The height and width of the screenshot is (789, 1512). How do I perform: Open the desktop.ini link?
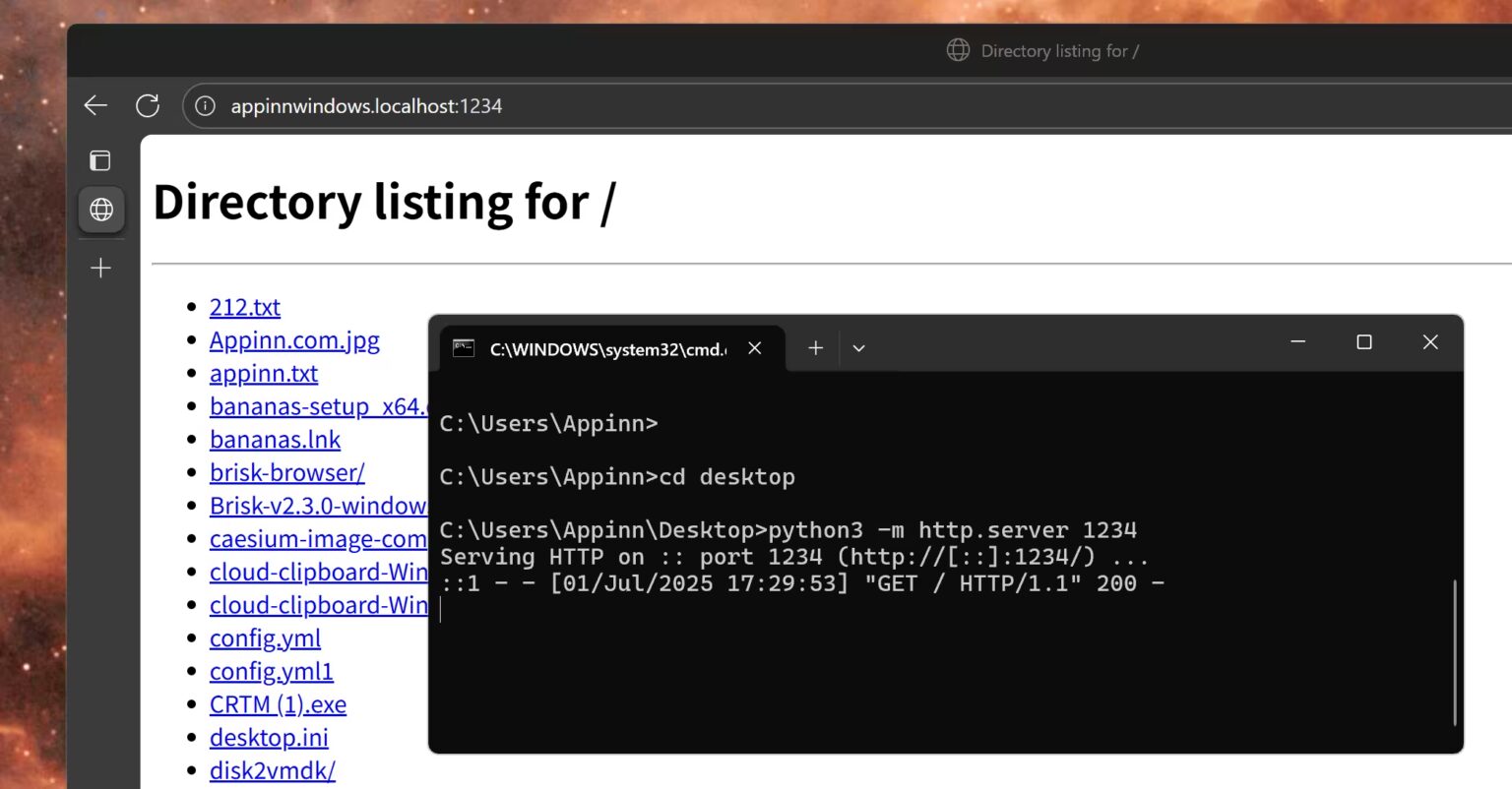[269, 737]
